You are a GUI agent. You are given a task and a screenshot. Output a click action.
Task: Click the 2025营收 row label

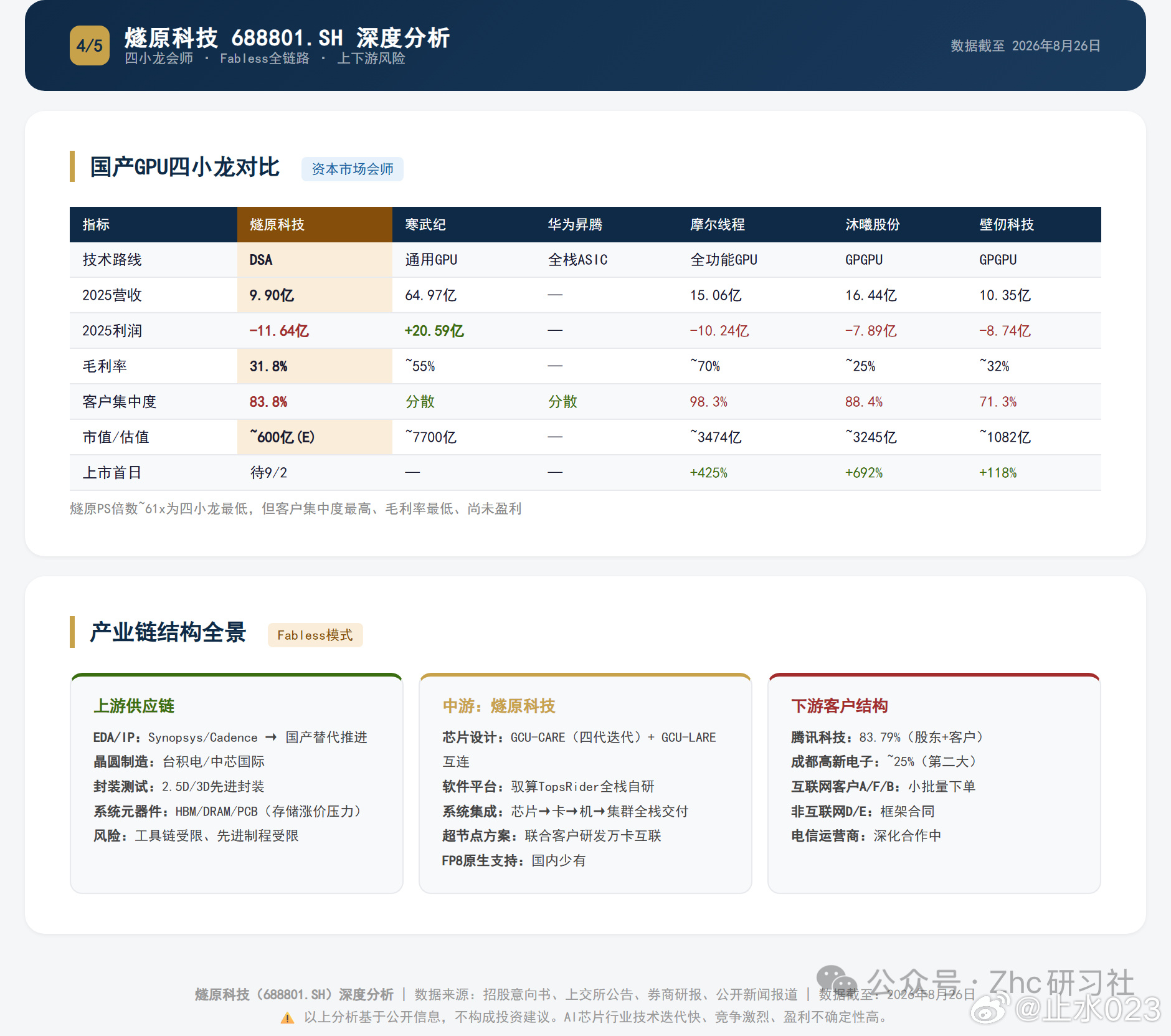point(112,295)
